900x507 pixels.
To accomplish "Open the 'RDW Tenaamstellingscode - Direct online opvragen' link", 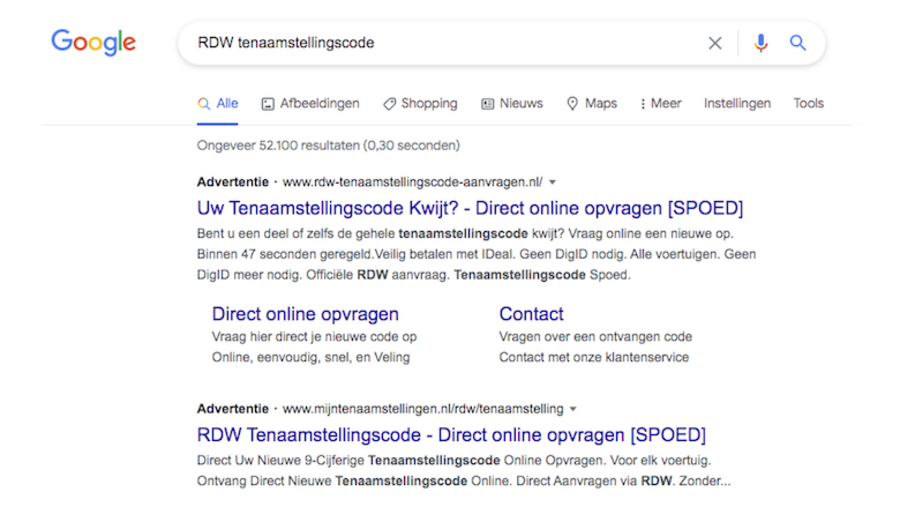I will point(451,435).
